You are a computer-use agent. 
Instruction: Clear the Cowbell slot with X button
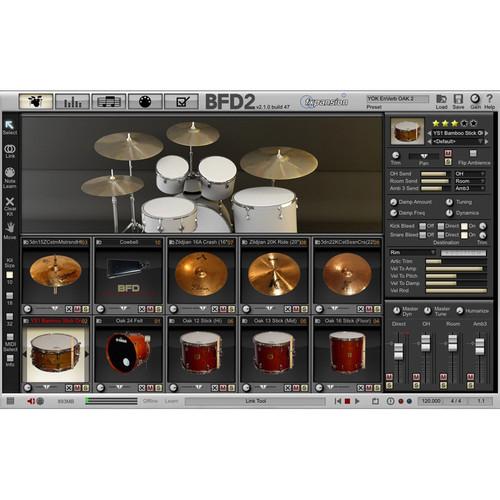[x=142, y=309]
